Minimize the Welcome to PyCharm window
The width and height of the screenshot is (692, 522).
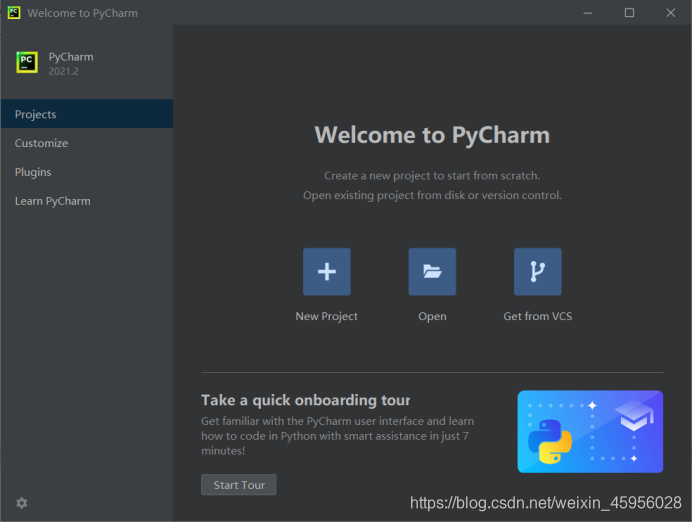click(588, 13)
